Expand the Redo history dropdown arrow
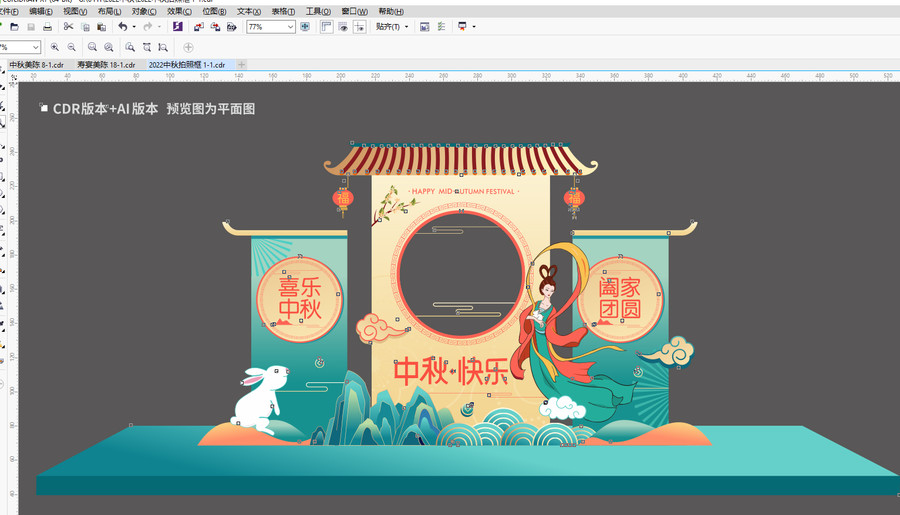The width and height of the screenshot is (900, 515). click(159, 26)
